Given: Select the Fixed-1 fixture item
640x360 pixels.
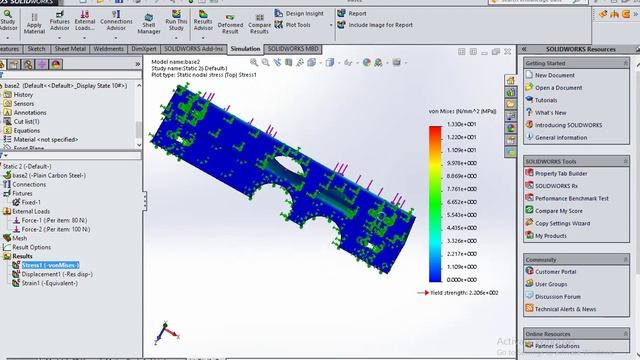Looking at the screenshot, I should pyautogui.click(x=31, y=202).
